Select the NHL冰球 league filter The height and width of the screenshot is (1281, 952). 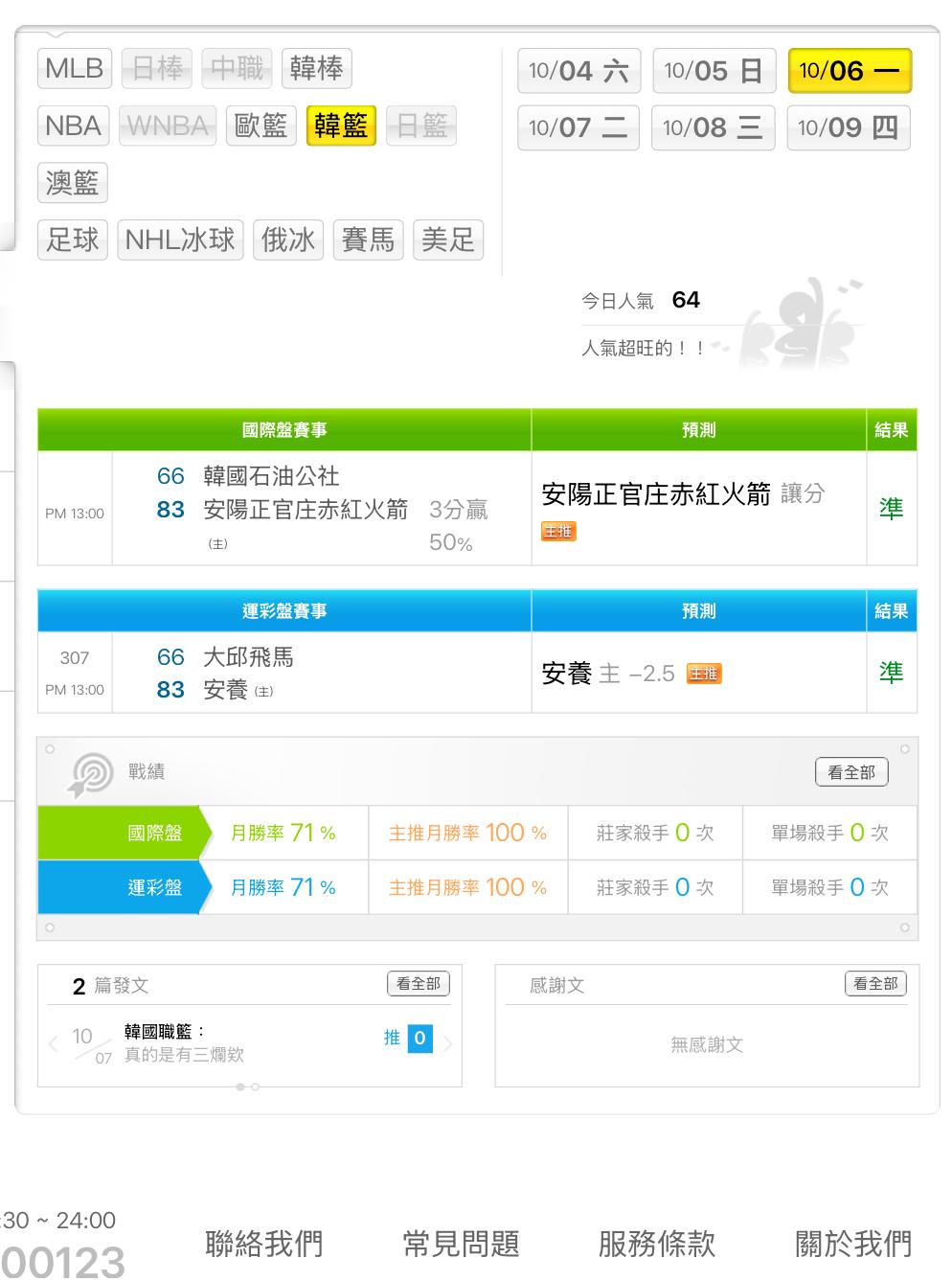coord(180,240)
